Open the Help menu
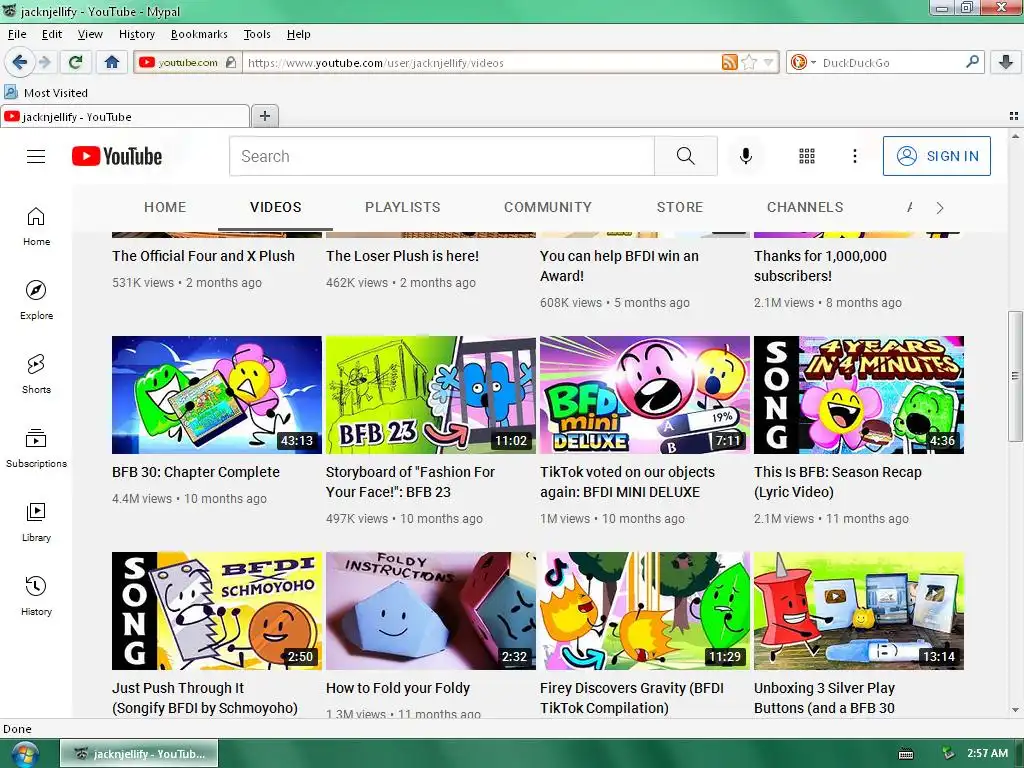 [298, 34]
